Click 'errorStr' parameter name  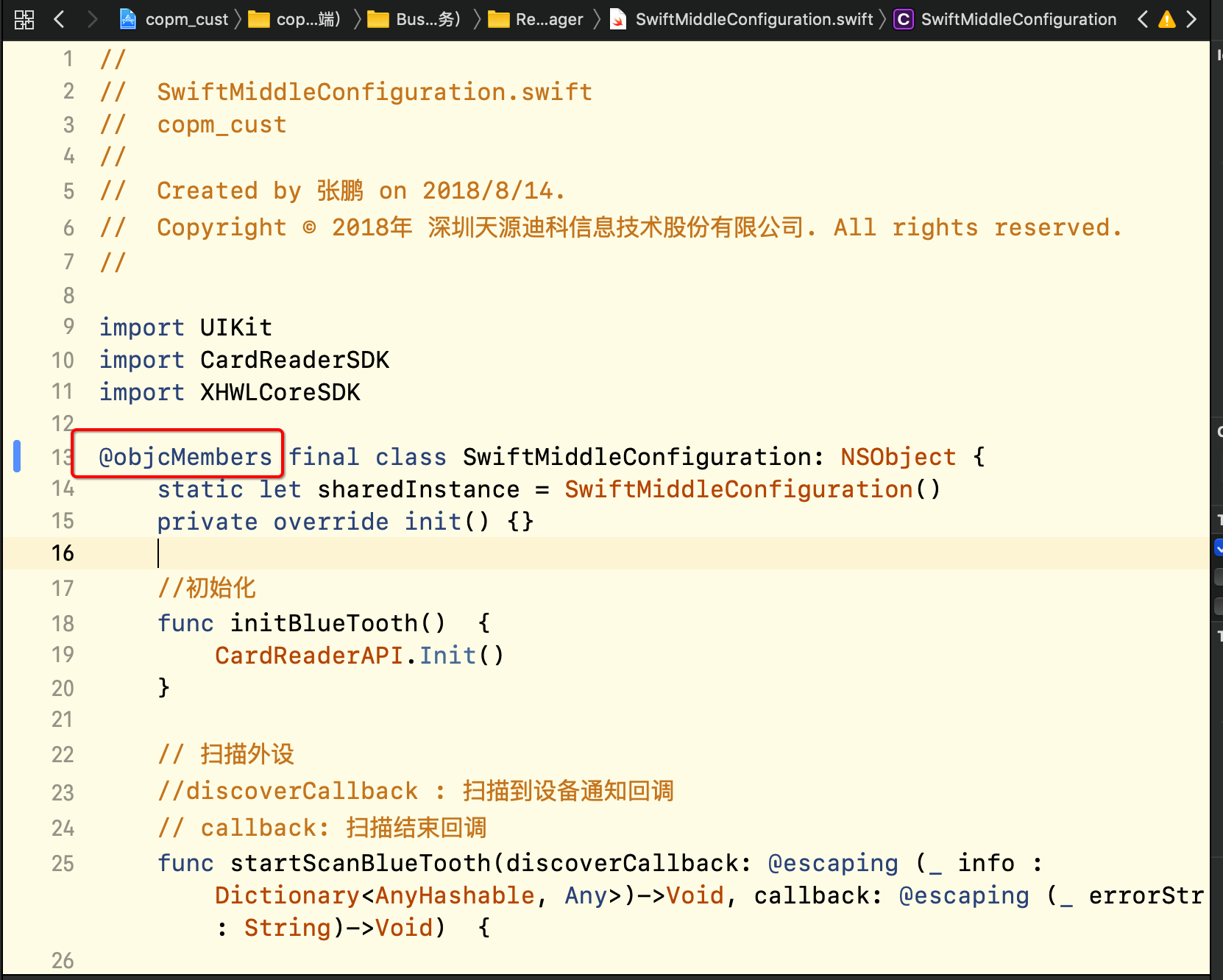(1146, 895)
